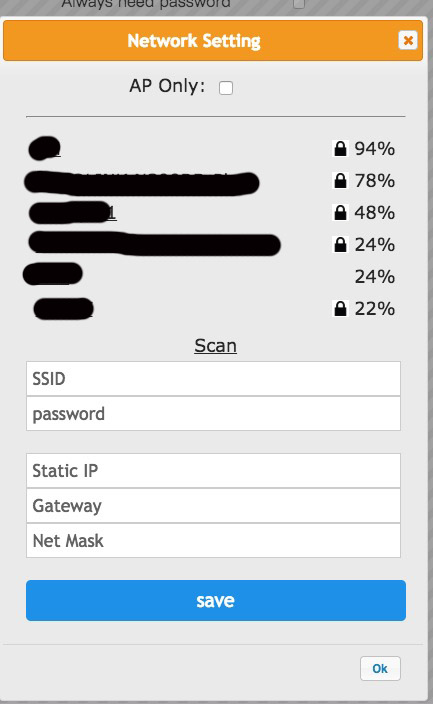Focus the SSID input field
433x704 pixels.
tap(213, 378)
